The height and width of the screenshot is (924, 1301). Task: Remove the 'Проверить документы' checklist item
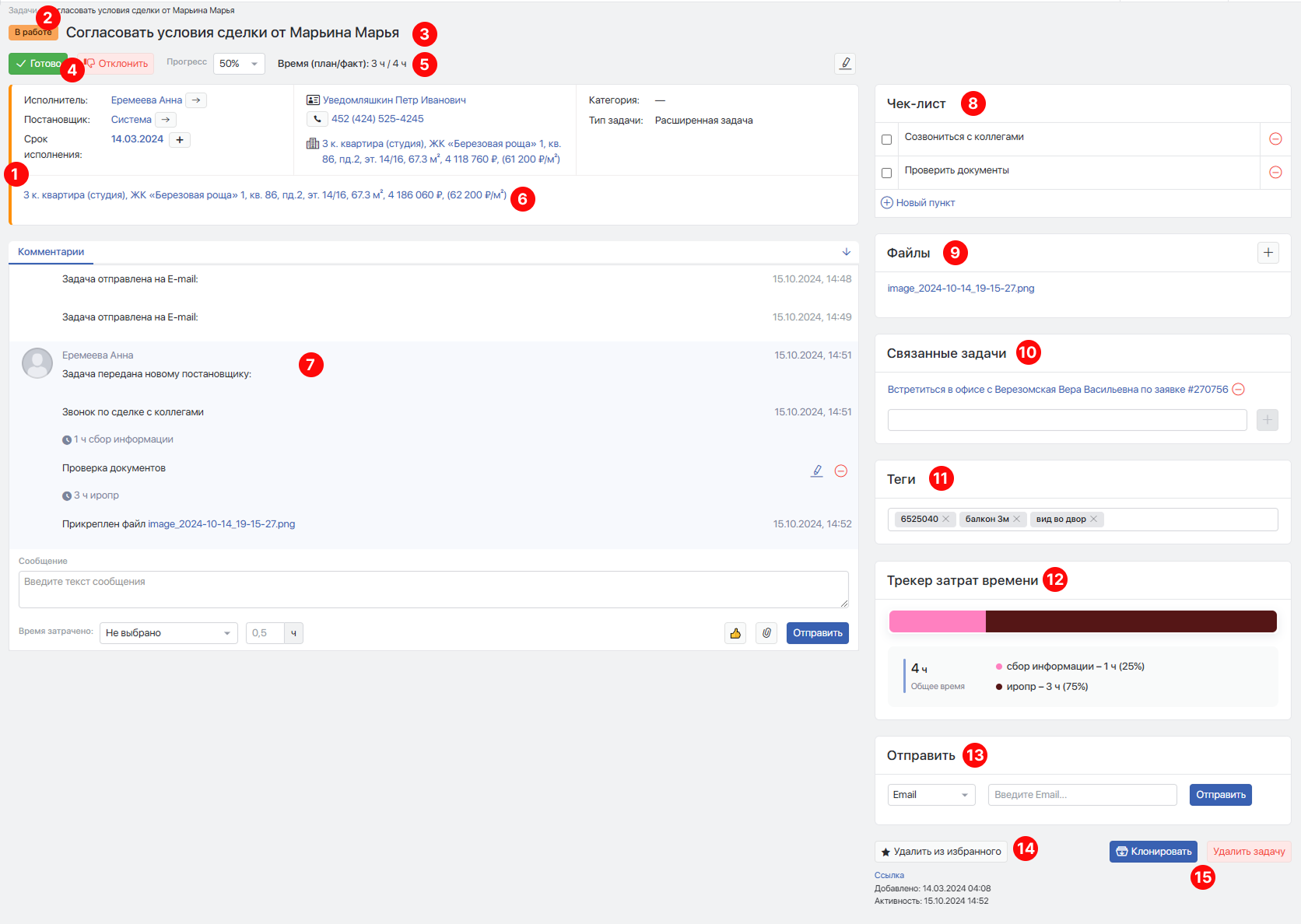click(x=1275, y=173)
